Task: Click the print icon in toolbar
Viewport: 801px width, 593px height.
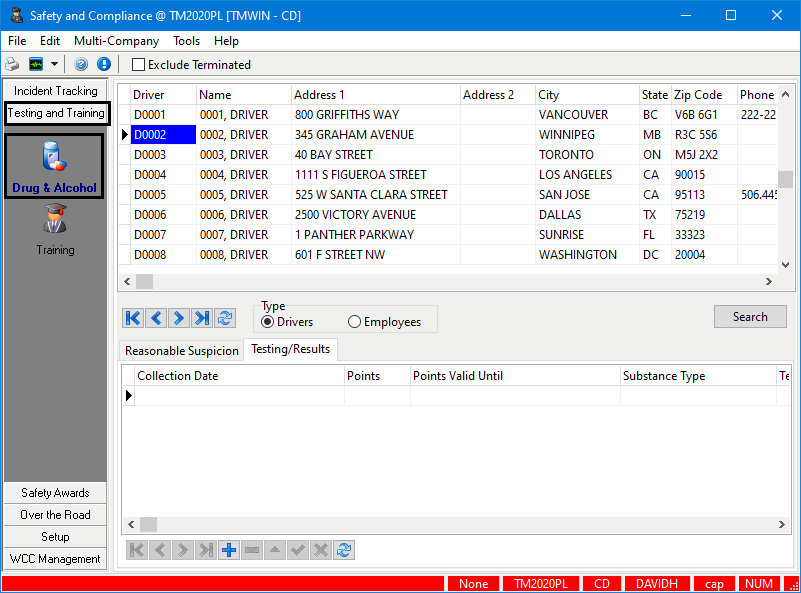Action: [x=12, y=64]
